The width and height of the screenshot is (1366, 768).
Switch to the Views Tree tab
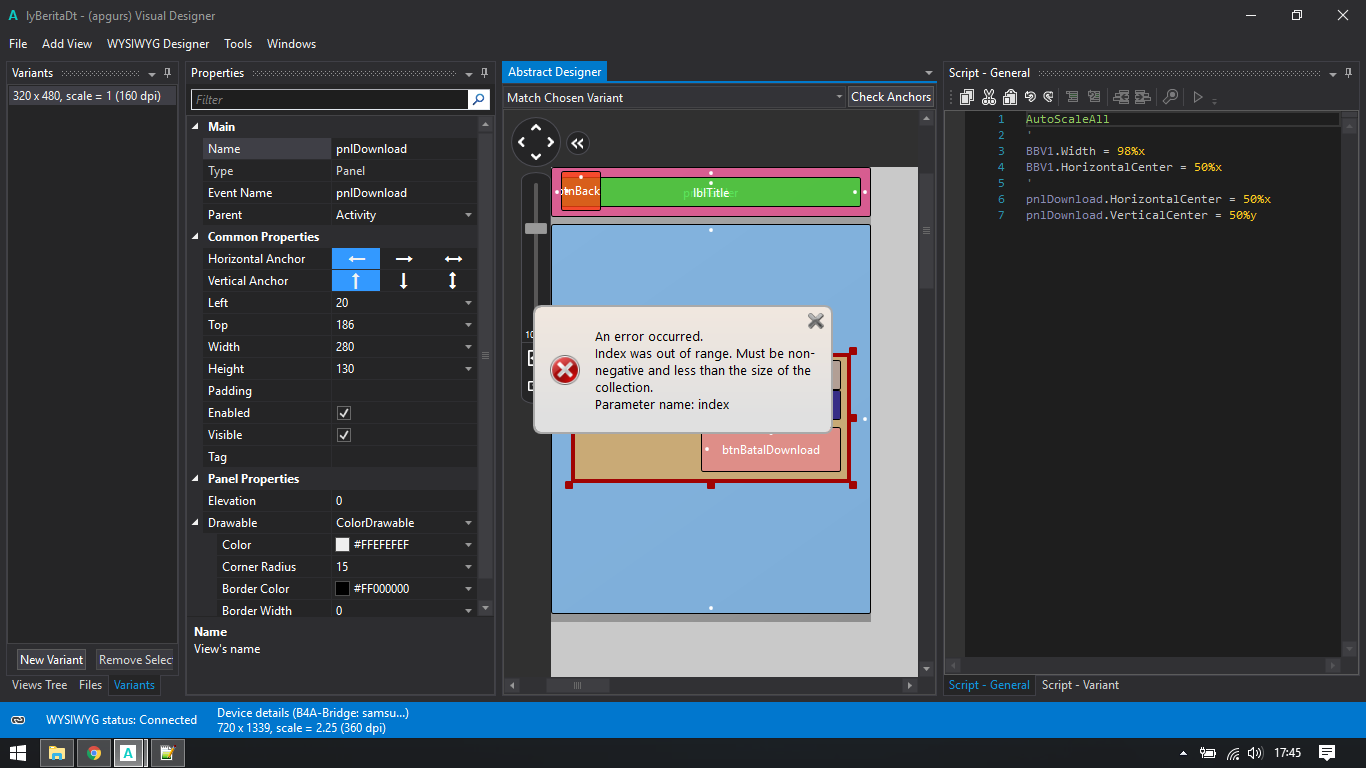coord(40,685)
